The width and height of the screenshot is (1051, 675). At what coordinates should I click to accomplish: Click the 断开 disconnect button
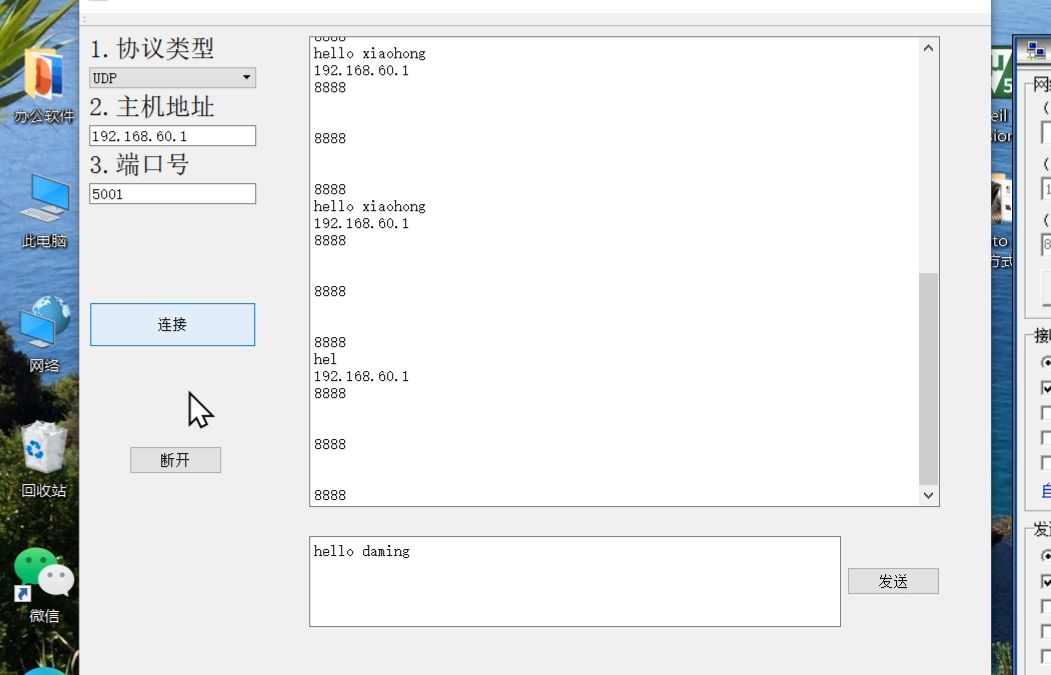click(x=176, y=460)
